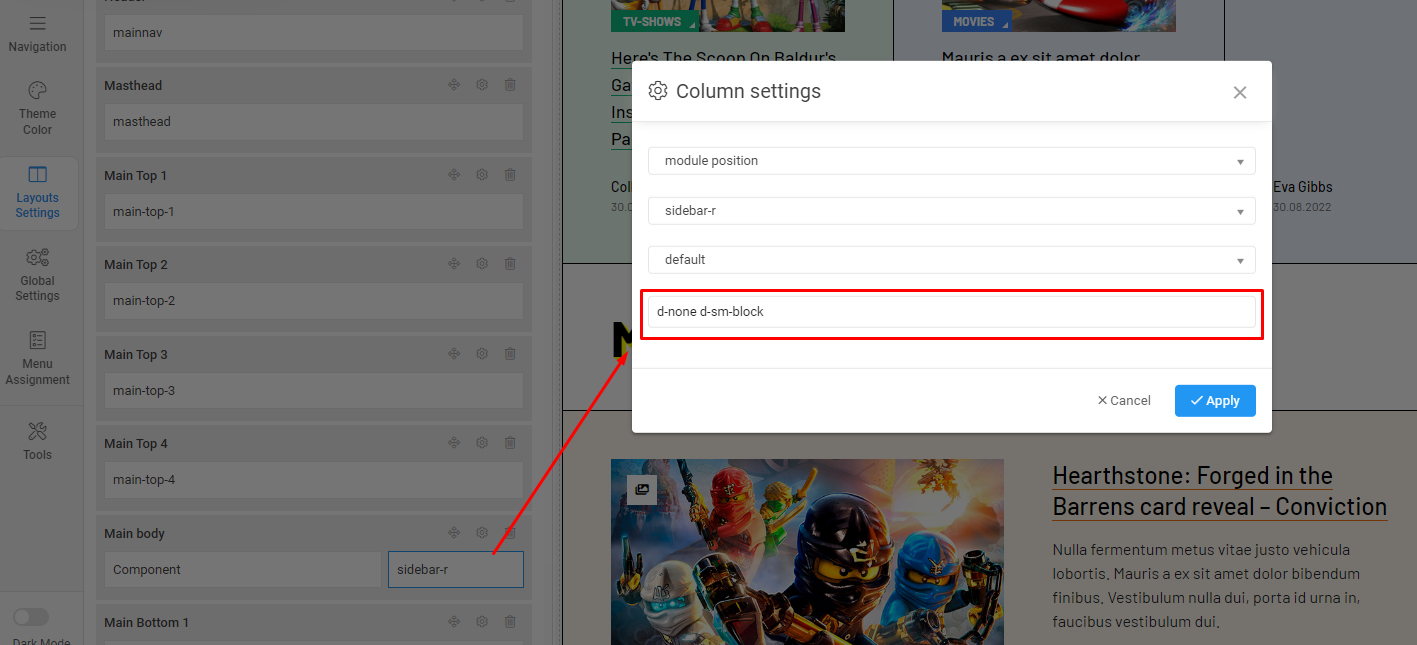Select the sidebar-r column in Main body
Screen dimensions: 1417x645
tap(455, 570)
